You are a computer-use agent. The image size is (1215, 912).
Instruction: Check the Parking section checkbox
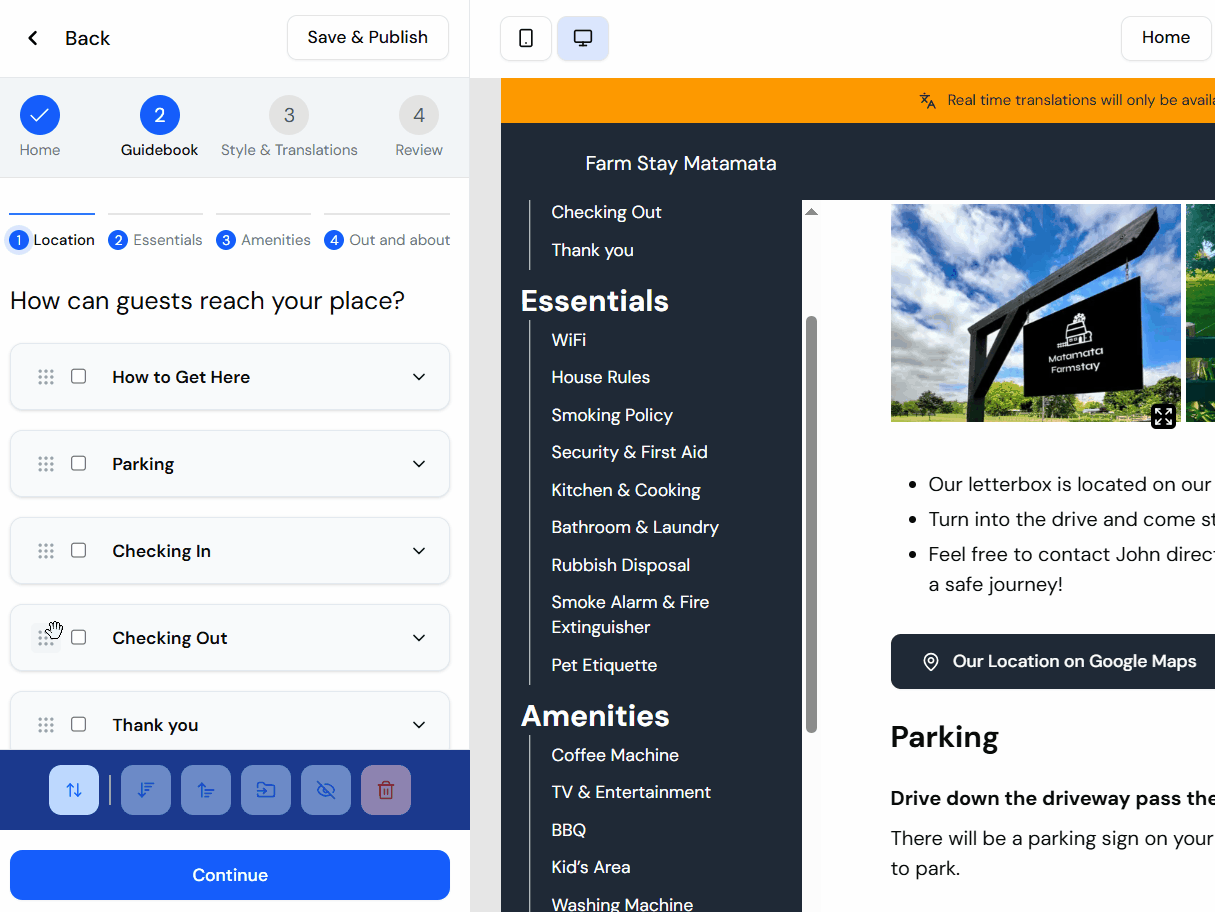pos(78,463)
